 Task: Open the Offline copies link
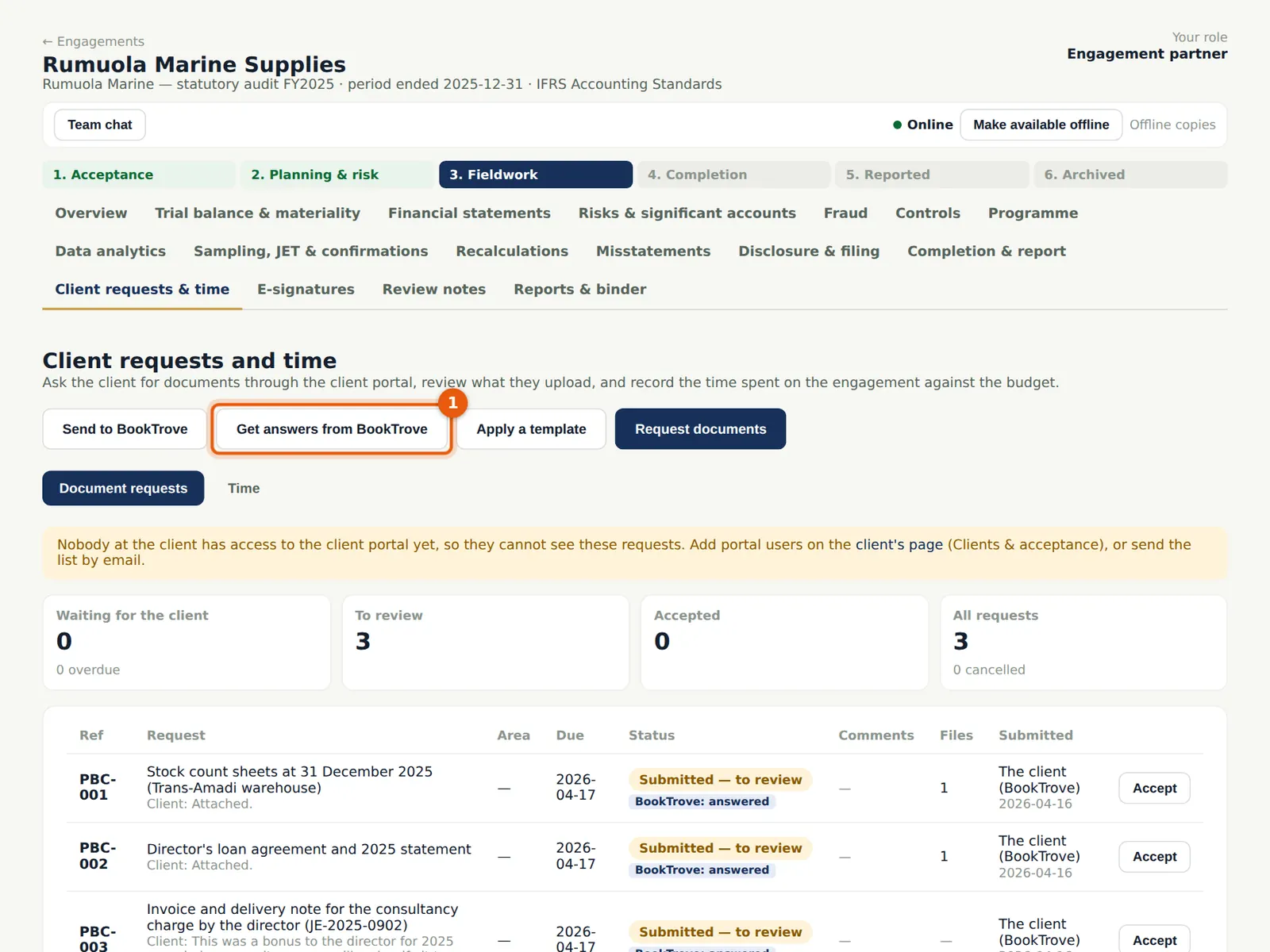[x=1172, y=125]
